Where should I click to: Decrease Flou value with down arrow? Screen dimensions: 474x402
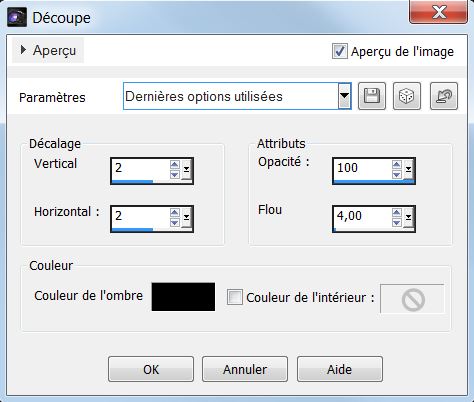(397, 222)
